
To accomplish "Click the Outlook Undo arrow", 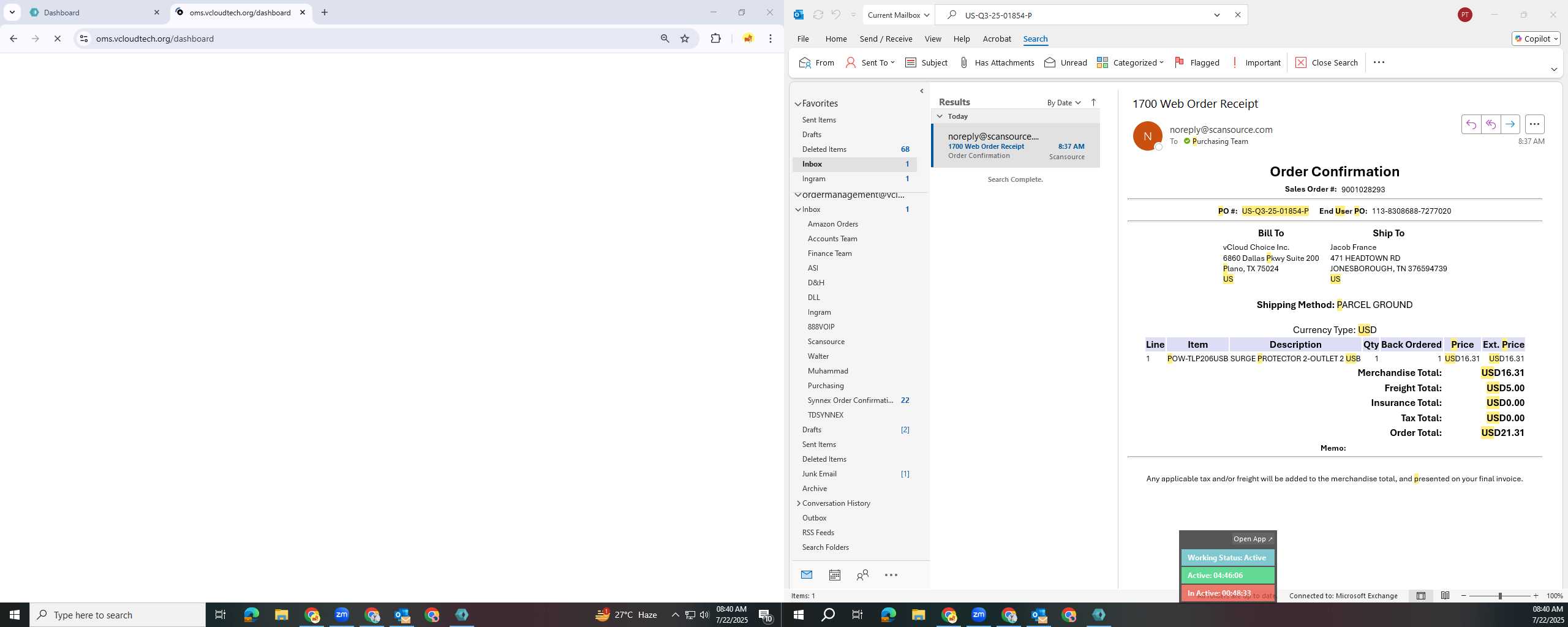I will click(835, 15).
